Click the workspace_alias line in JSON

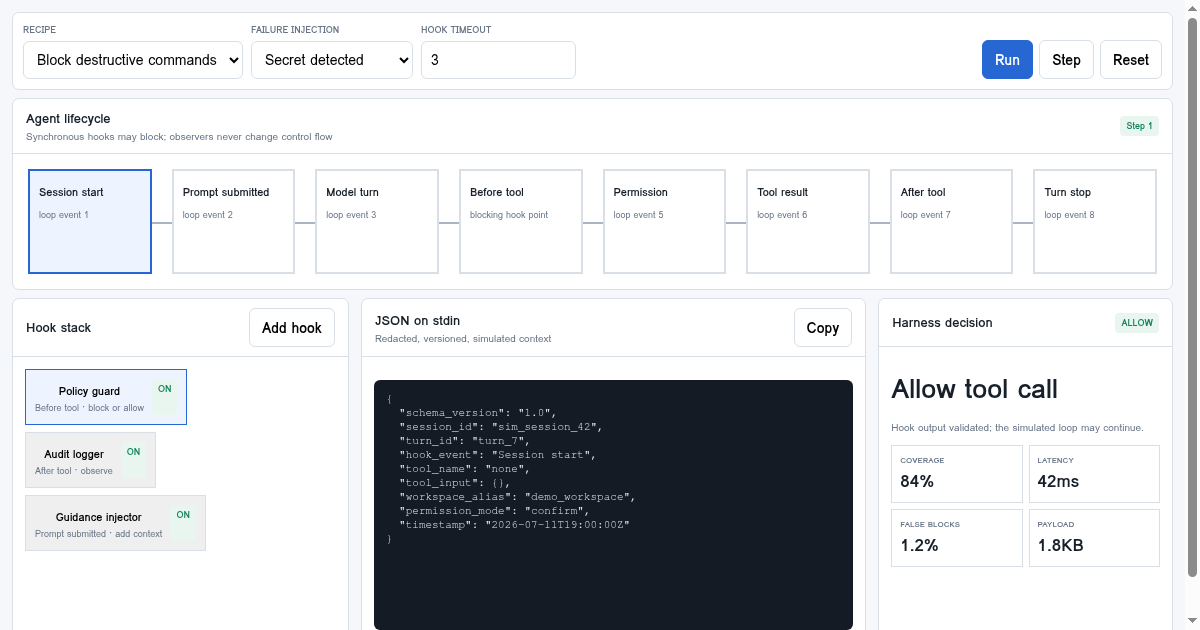[x=516, y=496]
